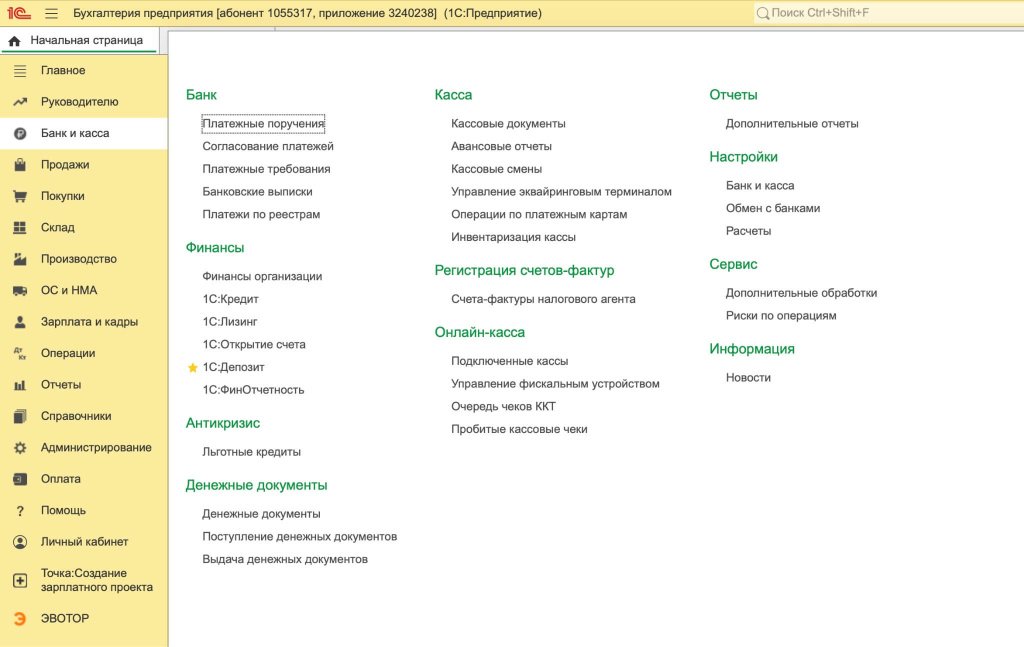
Task: Click Управление эквайринговым терминалом
Action: pyautogui.click(x=561, y=191)
